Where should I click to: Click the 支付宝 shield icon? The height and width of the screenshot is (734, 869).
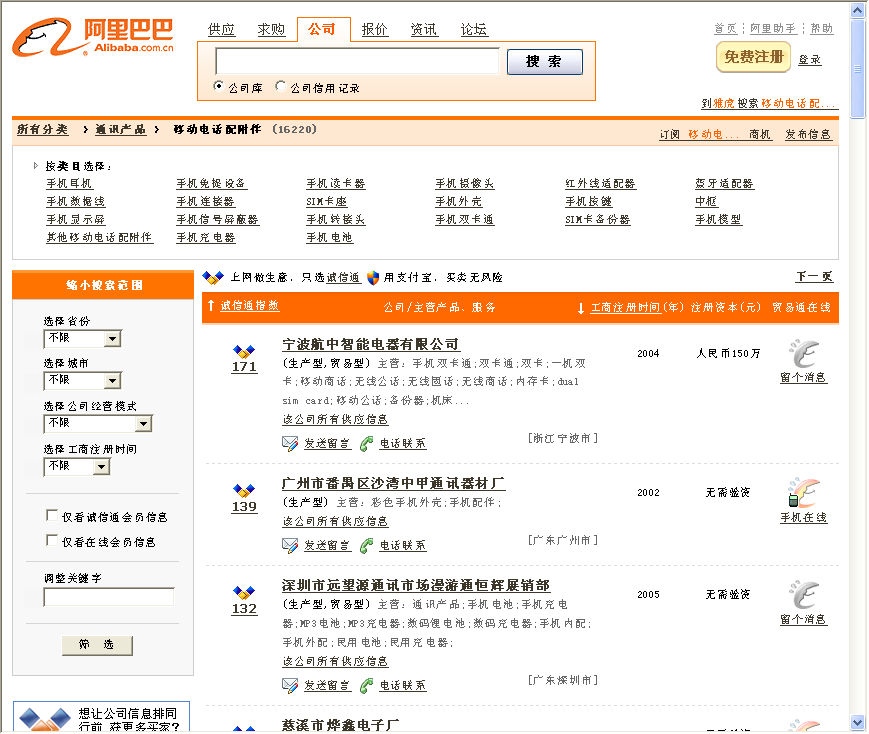(373, 277)
